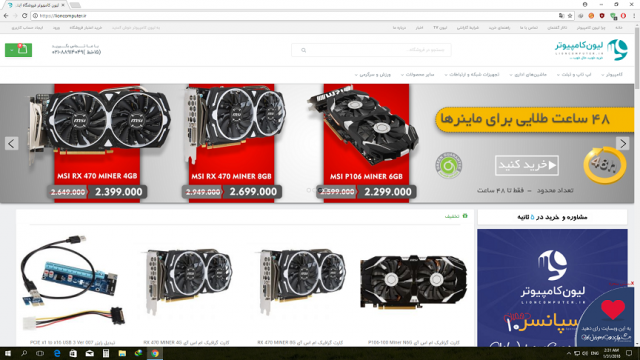Screen dimensions: 640x360
Task: Click the green guarantee badge on banner
Action: click(449, 165)
